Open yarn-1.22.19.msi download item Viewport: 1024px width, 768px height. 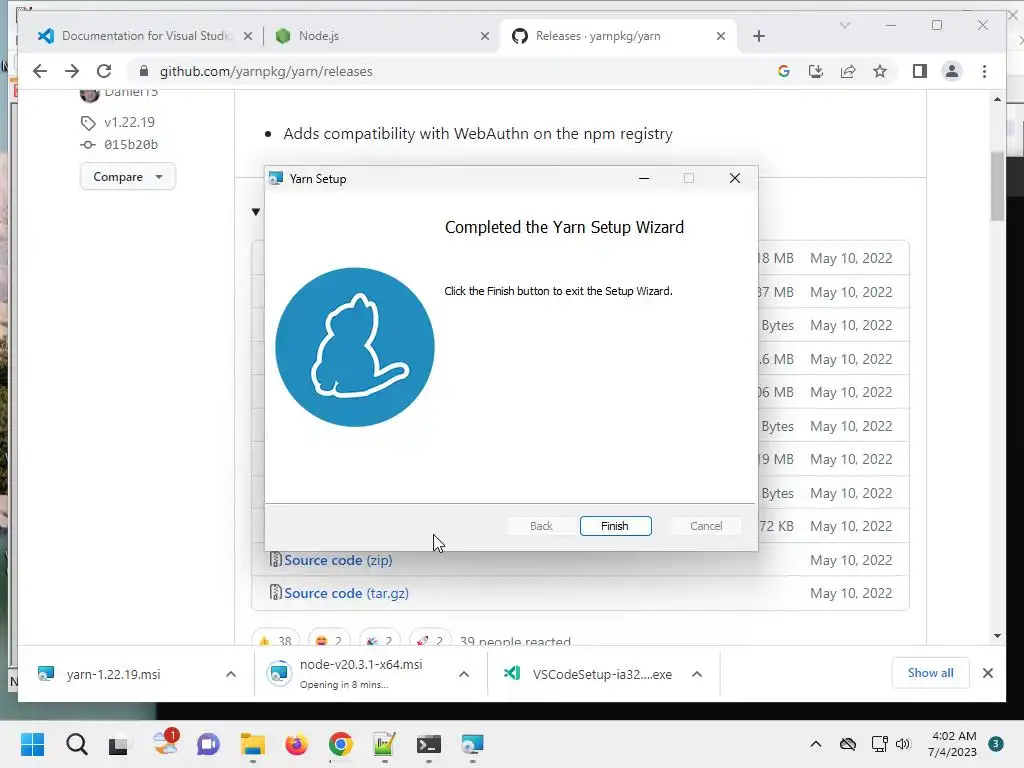click(x=113, y=674)
